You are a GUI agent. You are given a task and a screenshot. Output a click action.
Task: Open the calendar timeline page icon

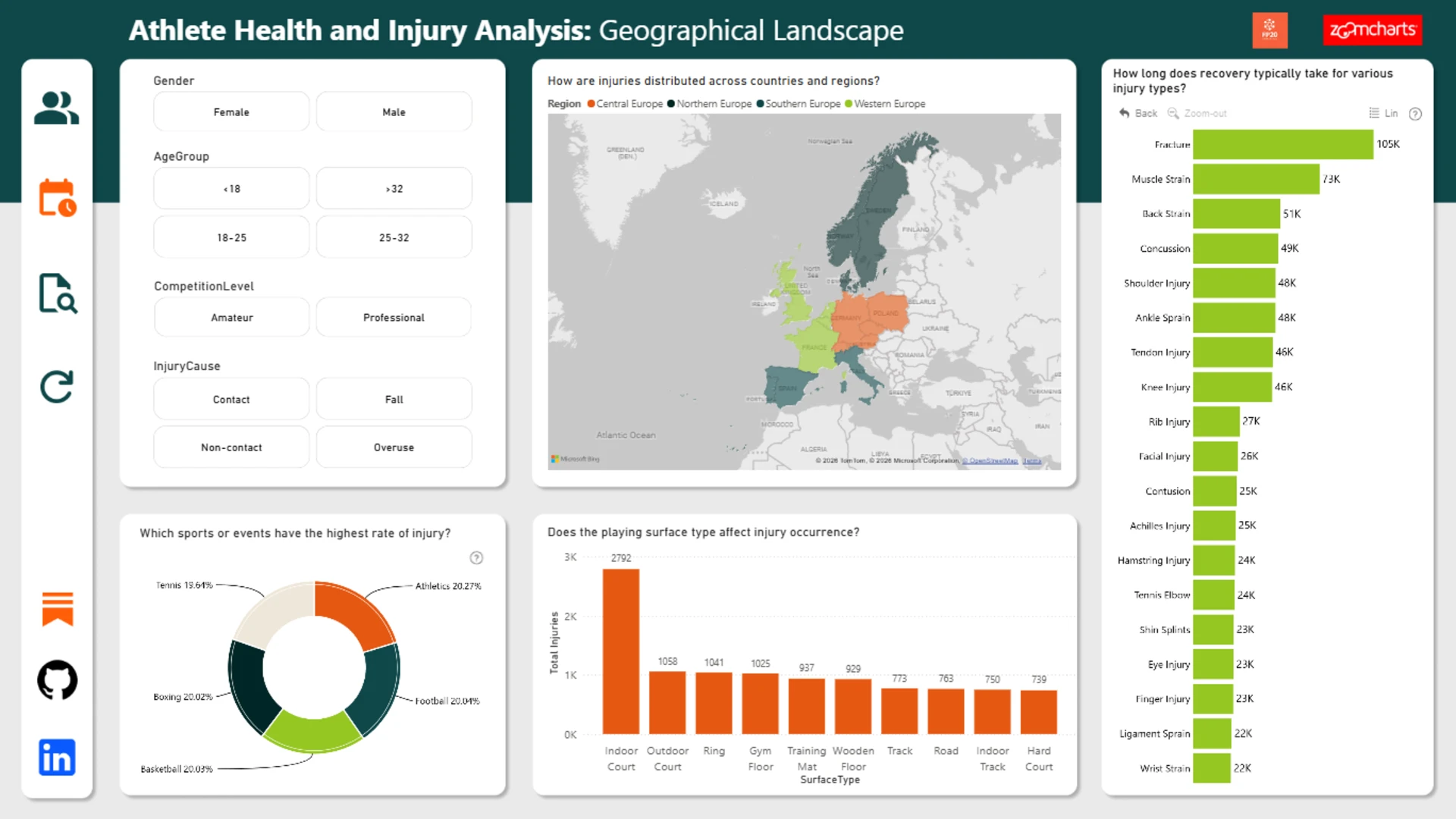(58, 198)
